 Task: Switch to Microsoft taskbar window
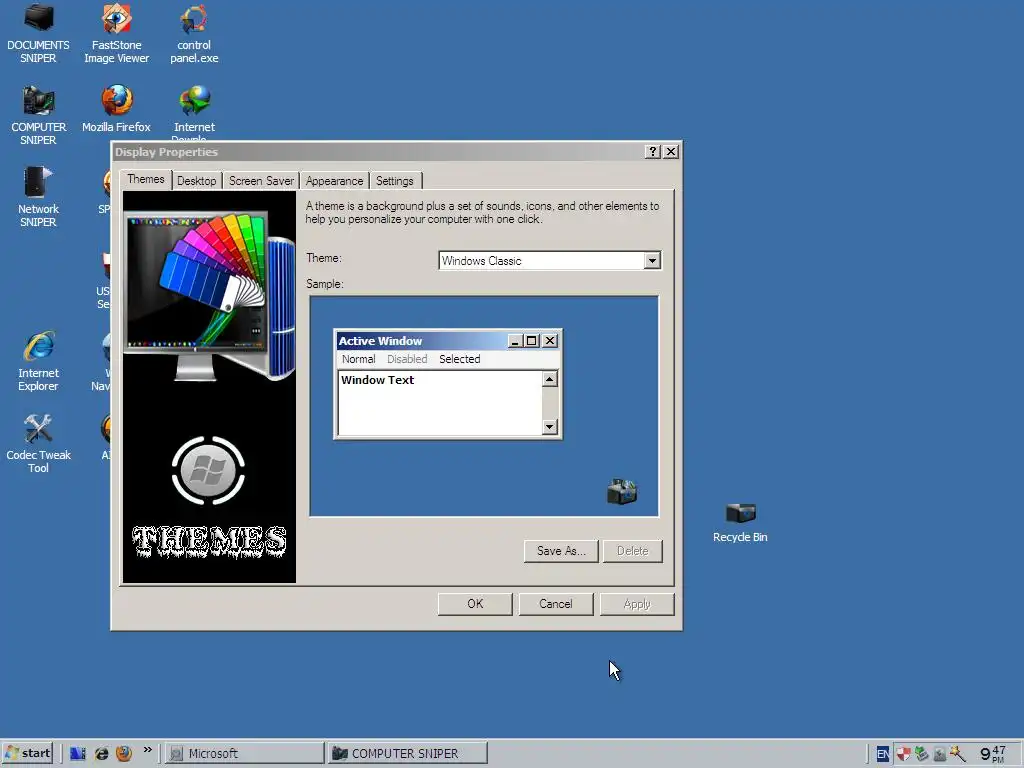click(244, 753)
